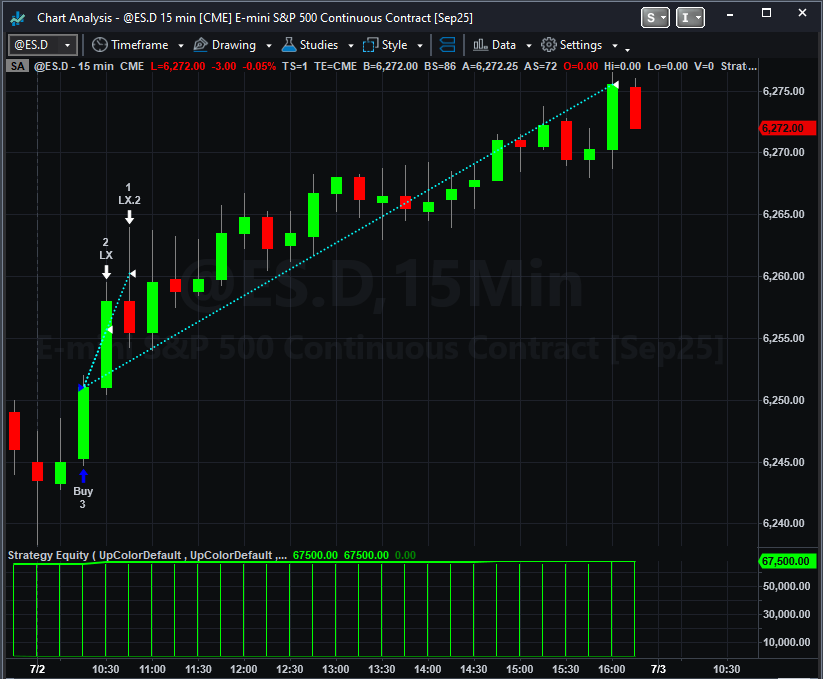Expand the @ES.D symbol dropdown
823x679 pixels.
click(67, 46)
